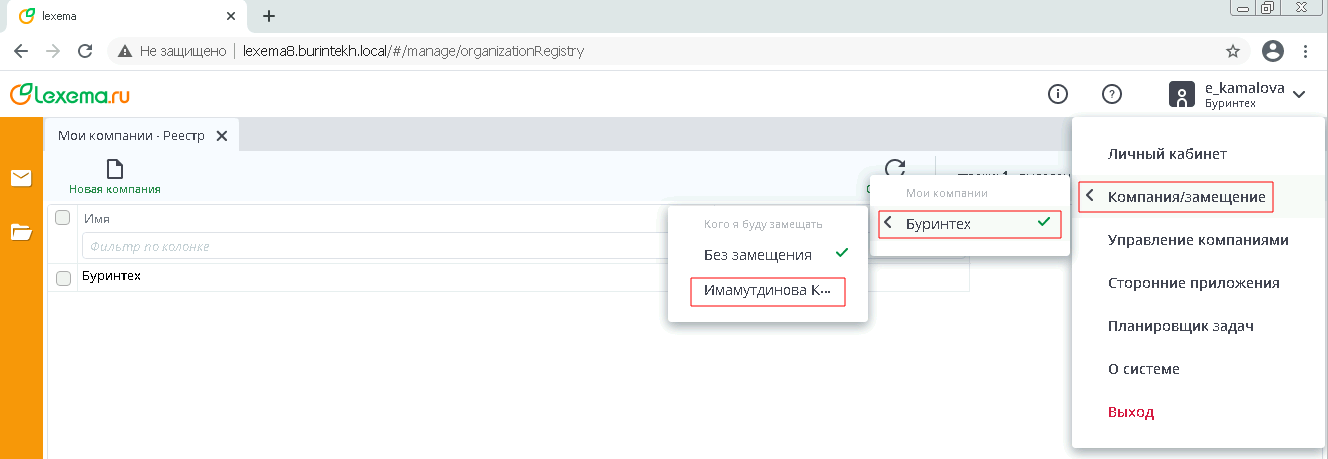
Task: Open the mail envelope sidebar icon
Action: pos(21,178)
